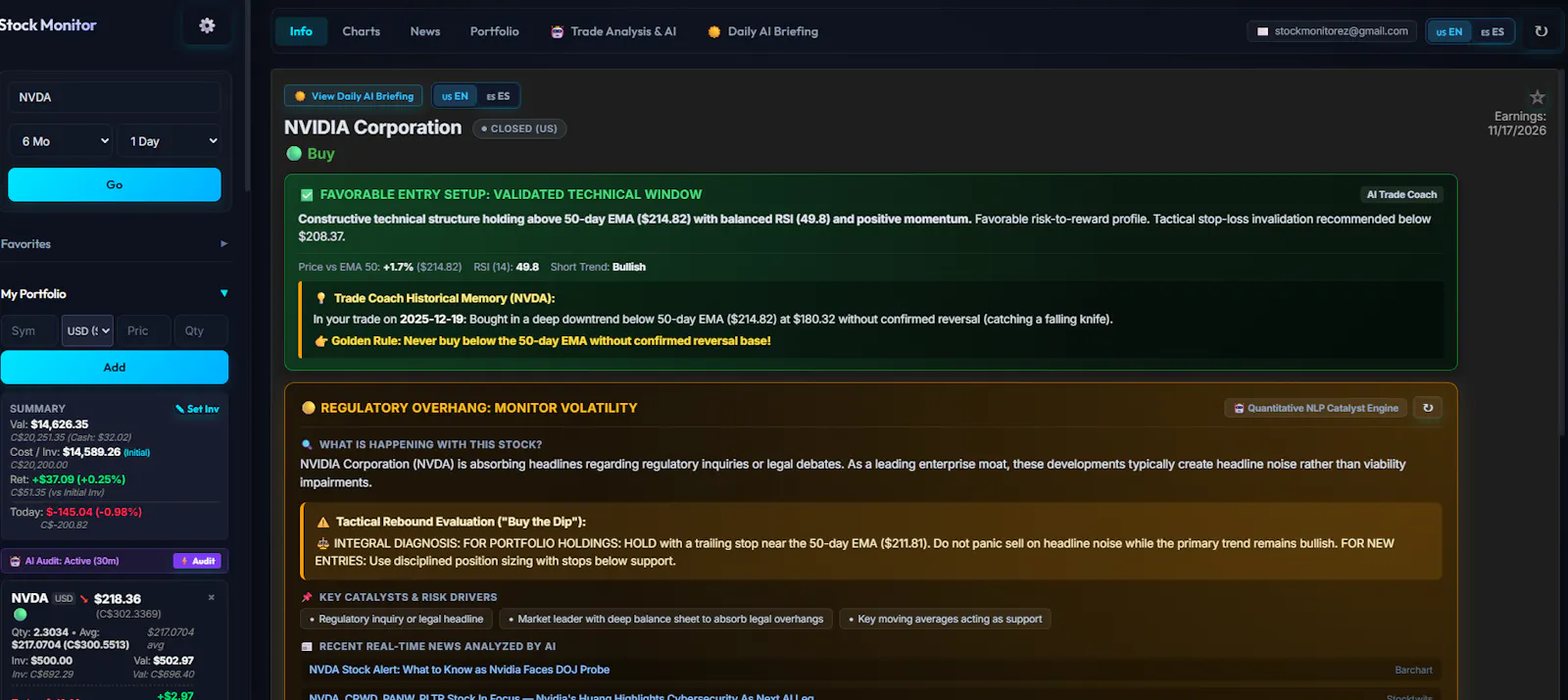
Task: Click the Pric input field
Action: click(144, 331)
